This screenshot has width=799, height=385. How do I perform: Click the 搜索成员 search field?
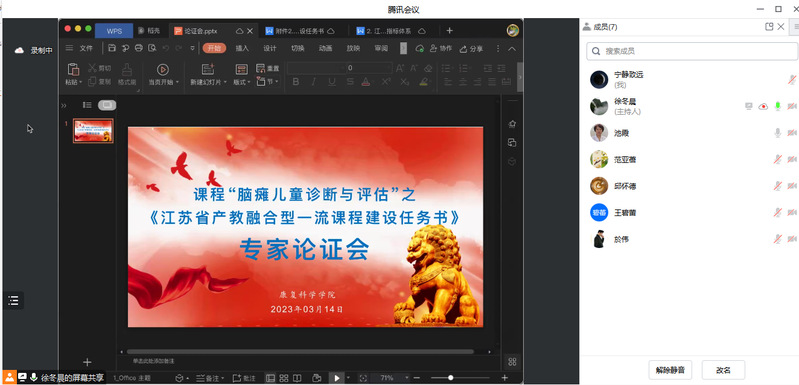coord(692,51)
